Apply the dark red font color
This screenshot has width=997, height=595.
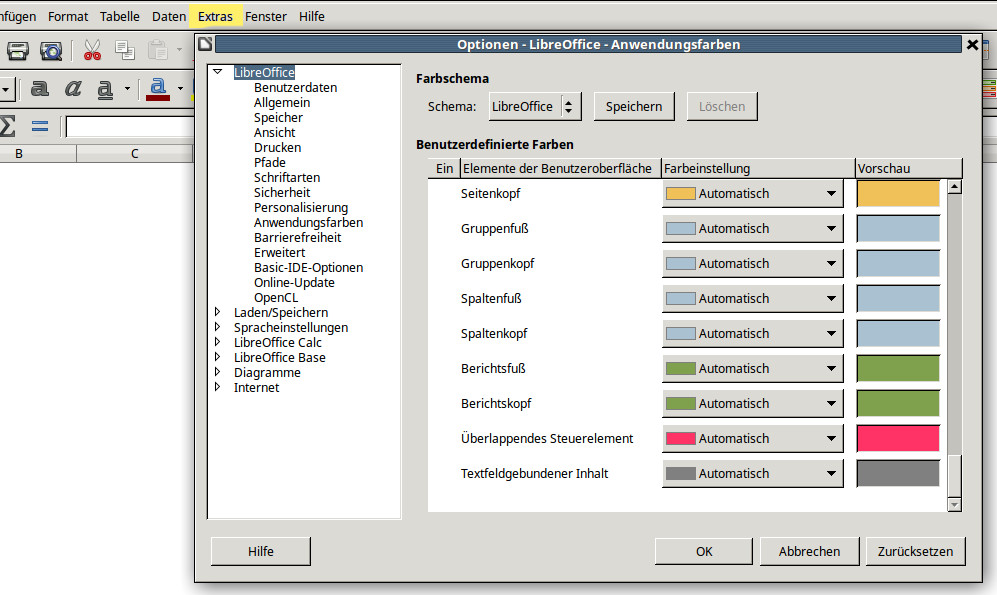point(158,89)
